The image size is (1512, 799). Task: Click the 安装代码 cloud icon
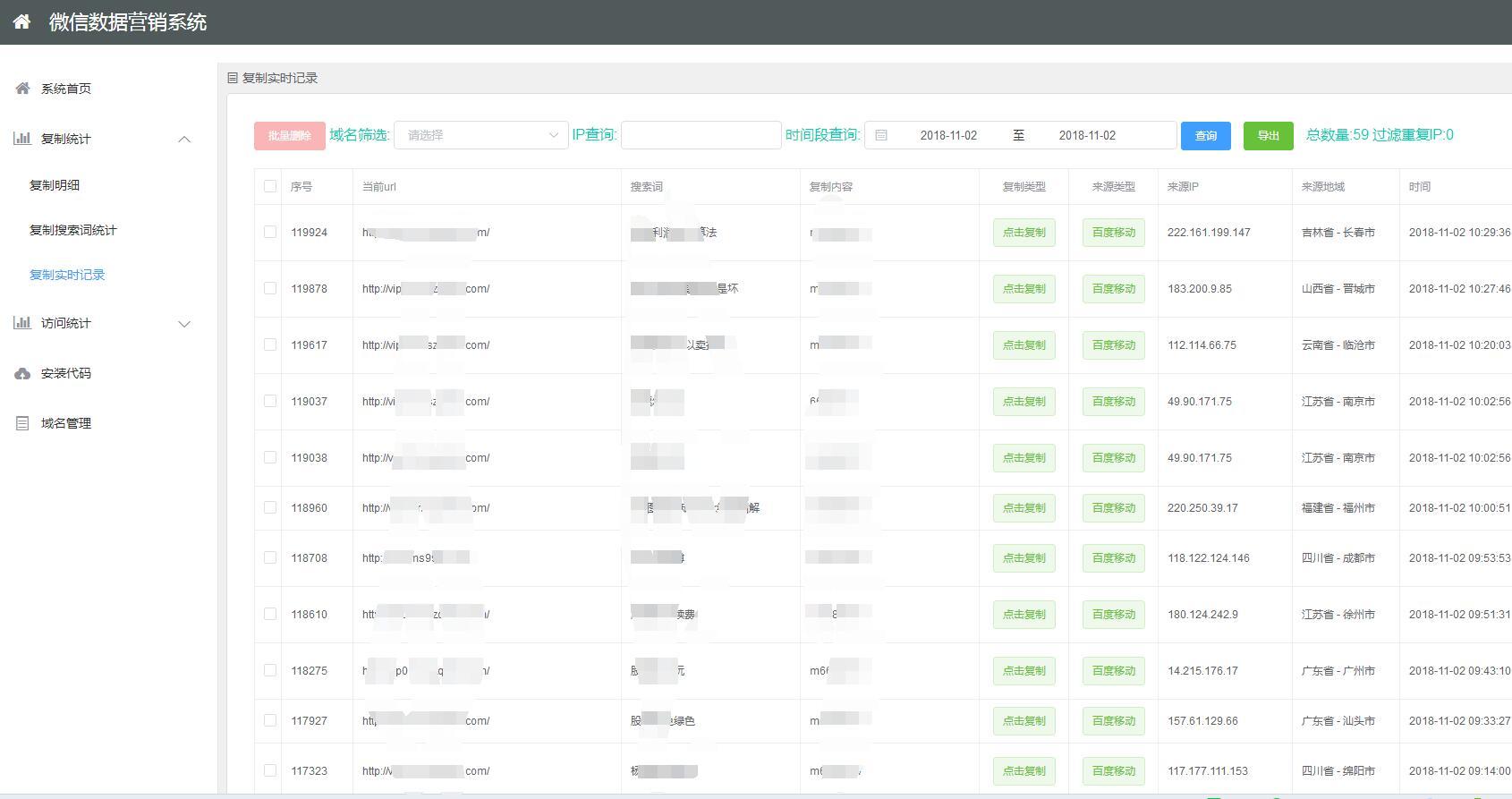(x=22, y=373)
